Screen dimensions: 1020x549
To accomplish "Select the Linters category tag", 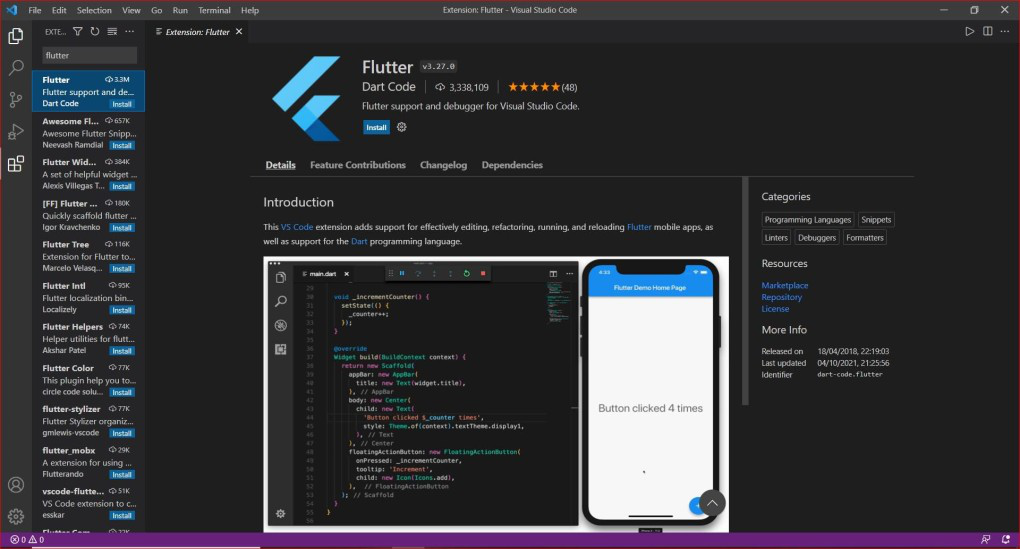I will pos(775,237).
